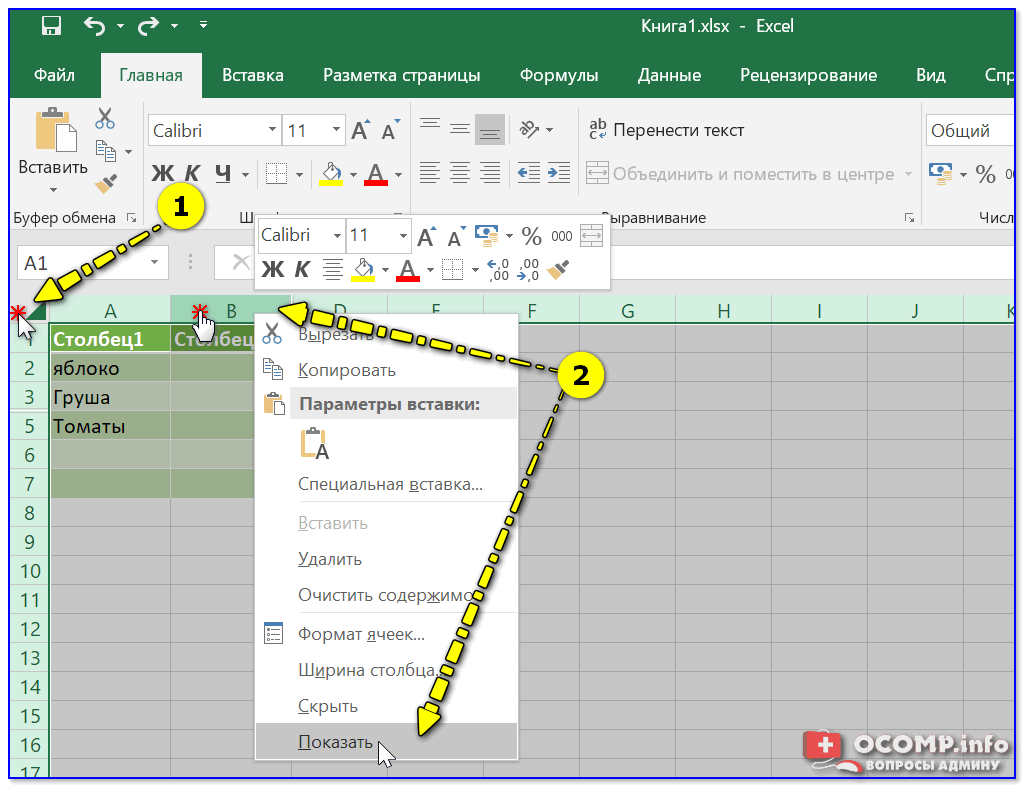Click the Increase Font Size icon in ribbon
The height and width of the screenshot is (787, 1024).
pos(360,130)
